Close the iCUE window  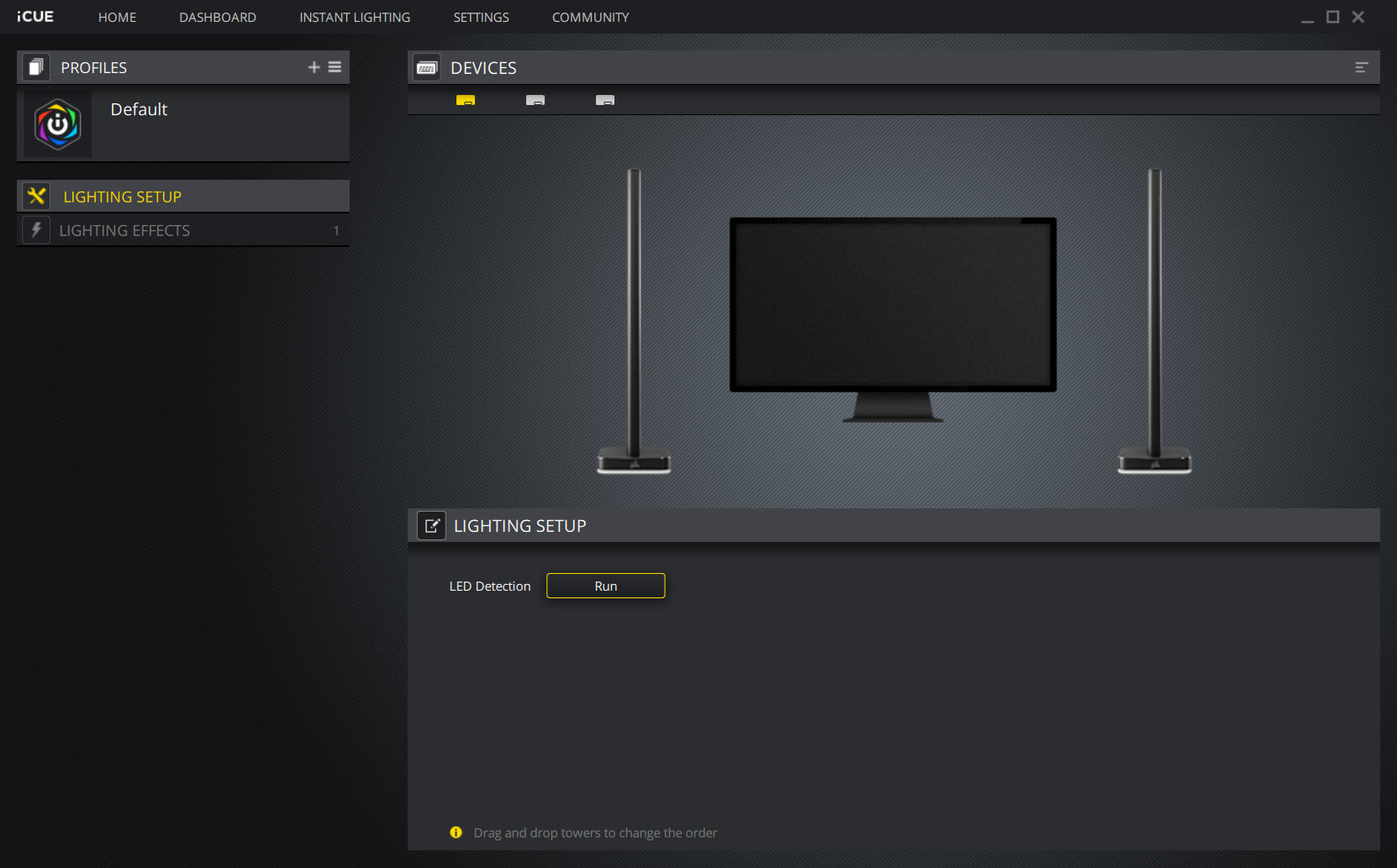click(x=1357, y=17)
